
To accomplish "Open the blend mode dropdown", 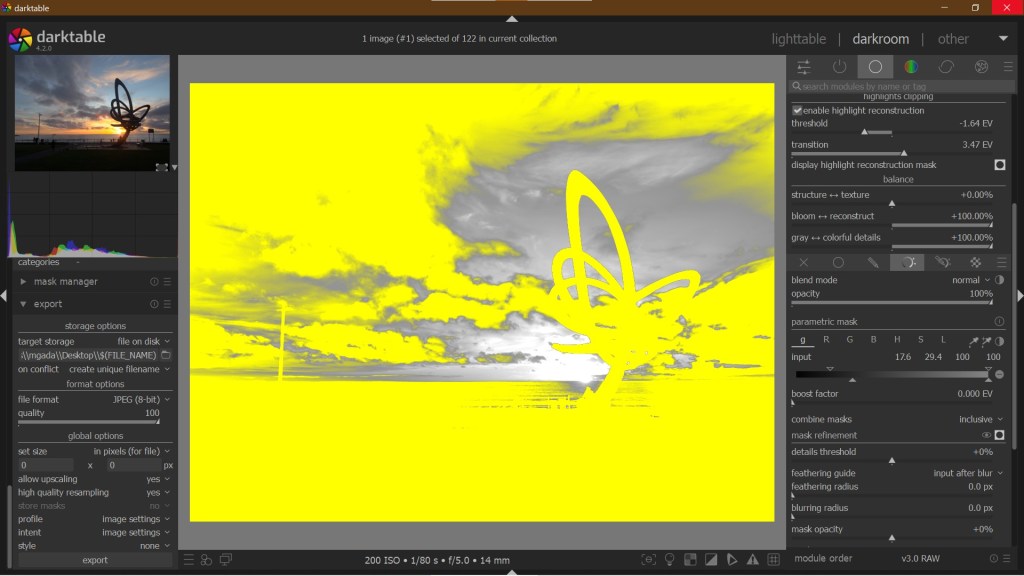I will coord(971,280).
